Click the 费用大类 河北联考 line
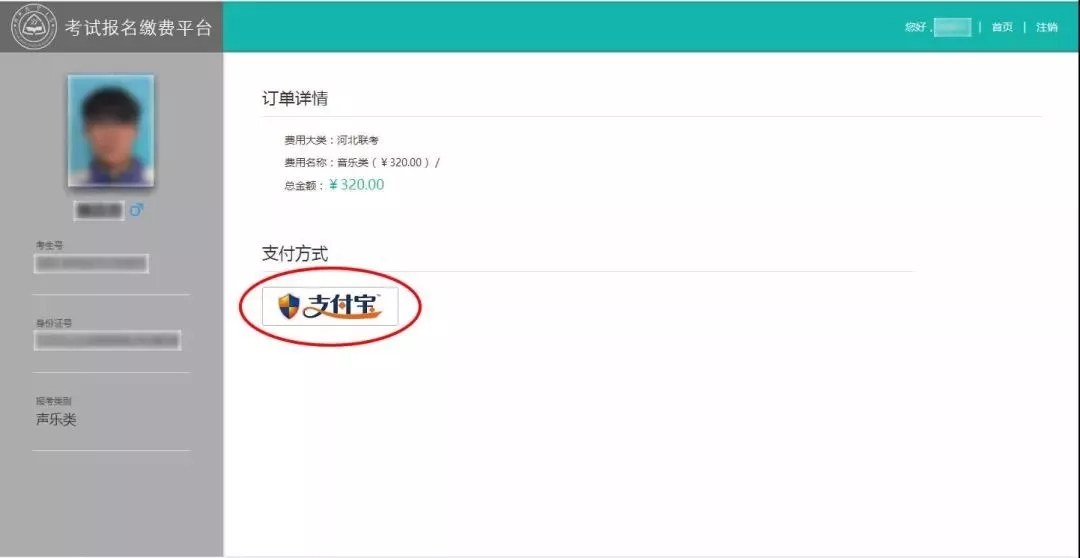Image resolution: width=1080 pixels, height=558 pixels. (x=332, y=140)
